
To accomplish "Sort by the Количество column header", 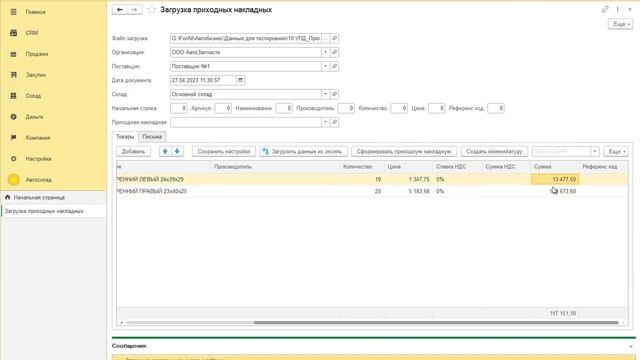I will (x=362, y=167).
